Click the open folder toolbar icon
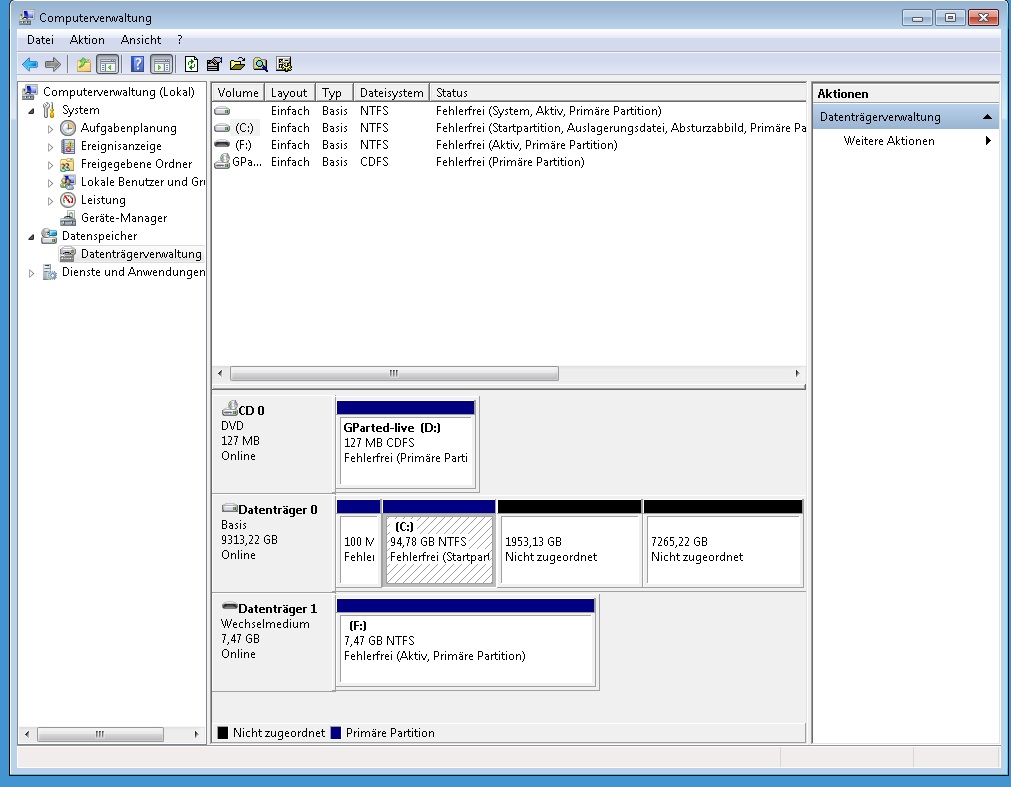Screen dimensions: 1011x787 237,64
